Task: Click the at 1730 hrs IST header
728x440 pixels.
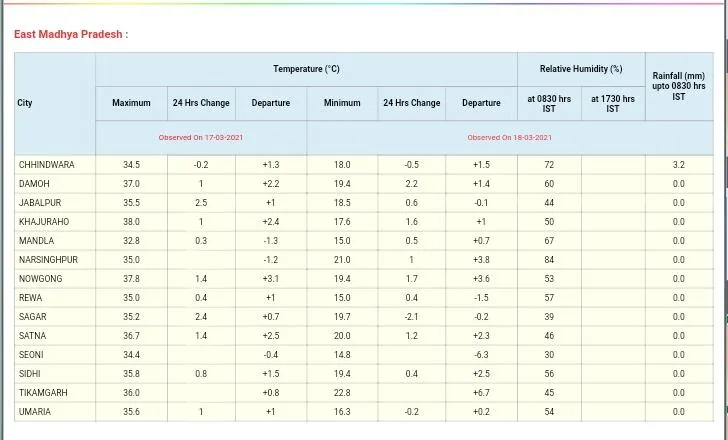Action: pyautogui.click(x=613, y=104)
